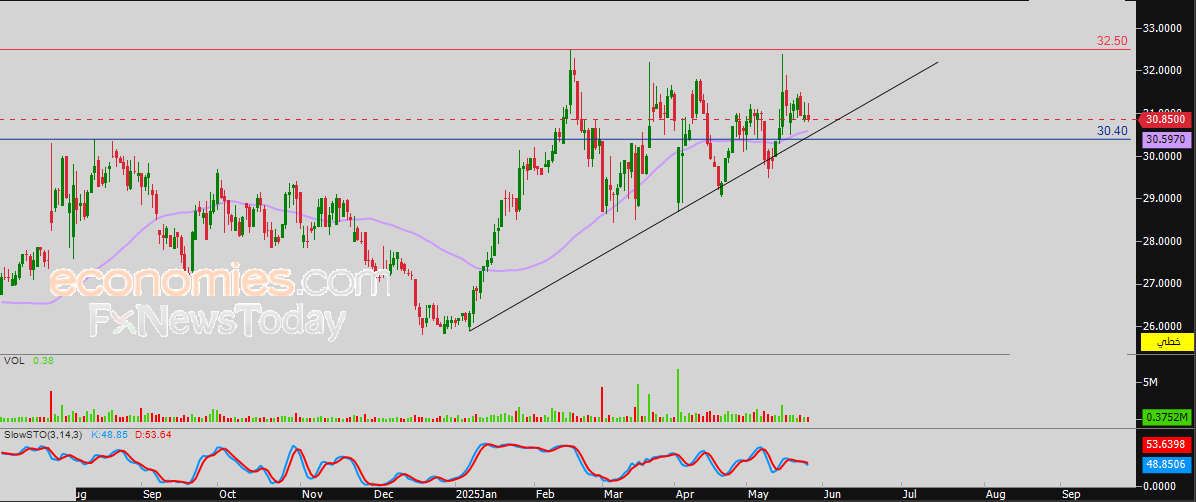Click the K:48.85 stochastic value

pyautogui.click(x=111, y=434)
